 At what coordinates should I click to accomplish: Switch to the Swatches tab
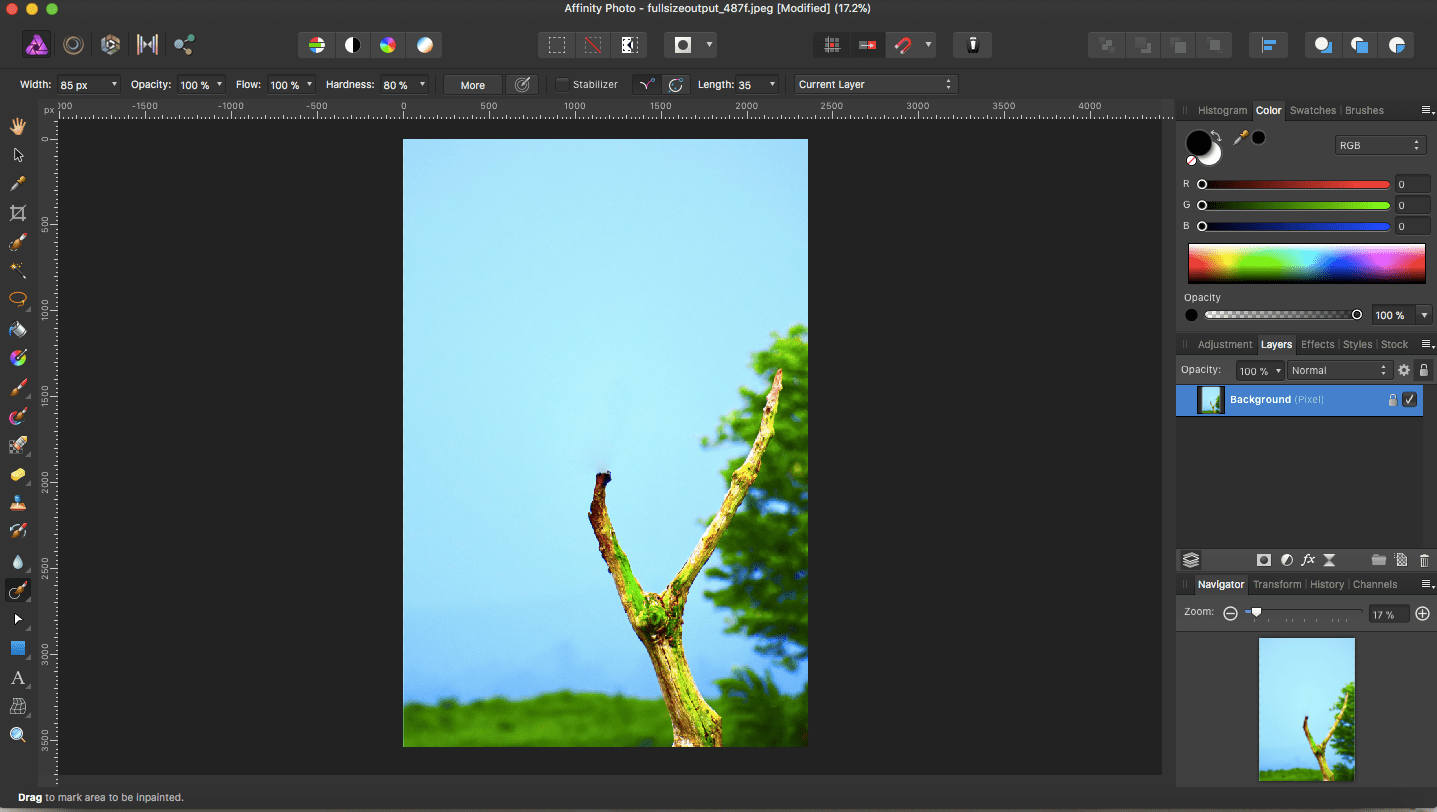[1312, 110]
